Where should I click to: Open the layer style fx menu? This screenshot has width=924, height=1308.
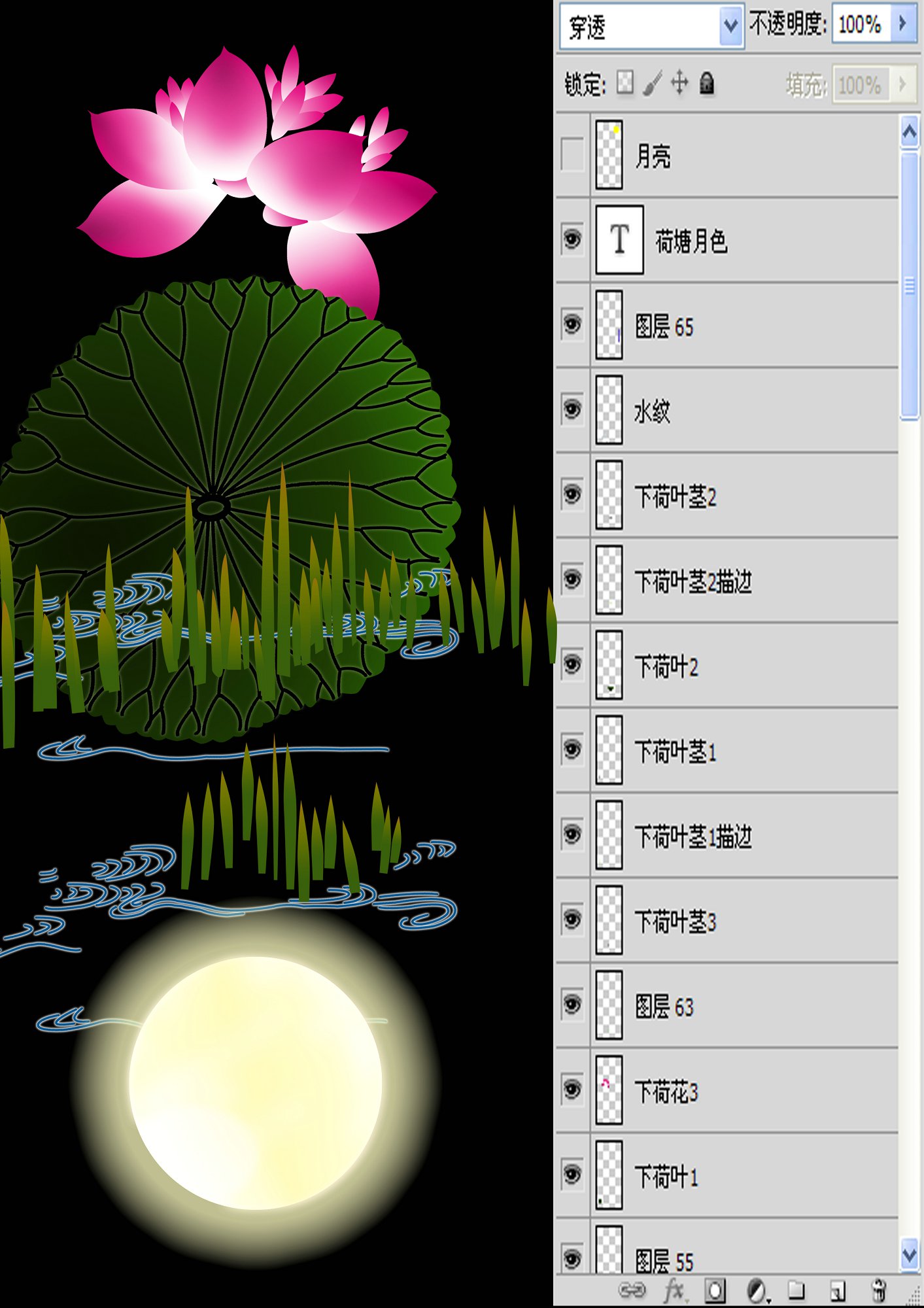point(675,1290)
